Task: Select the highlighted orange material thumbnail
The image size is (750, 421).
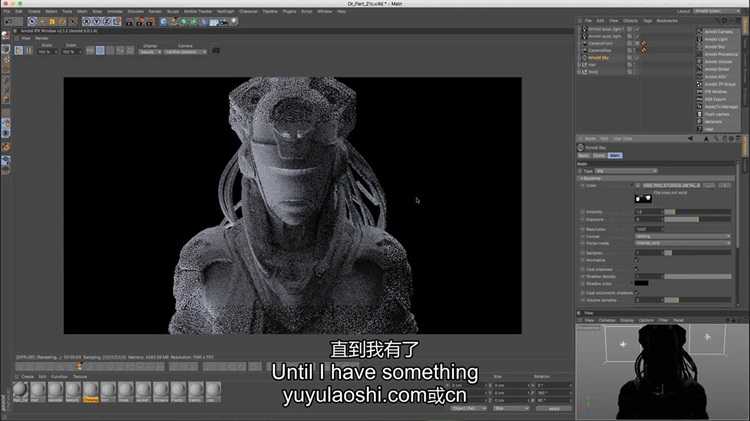Action: coord(91,391)
